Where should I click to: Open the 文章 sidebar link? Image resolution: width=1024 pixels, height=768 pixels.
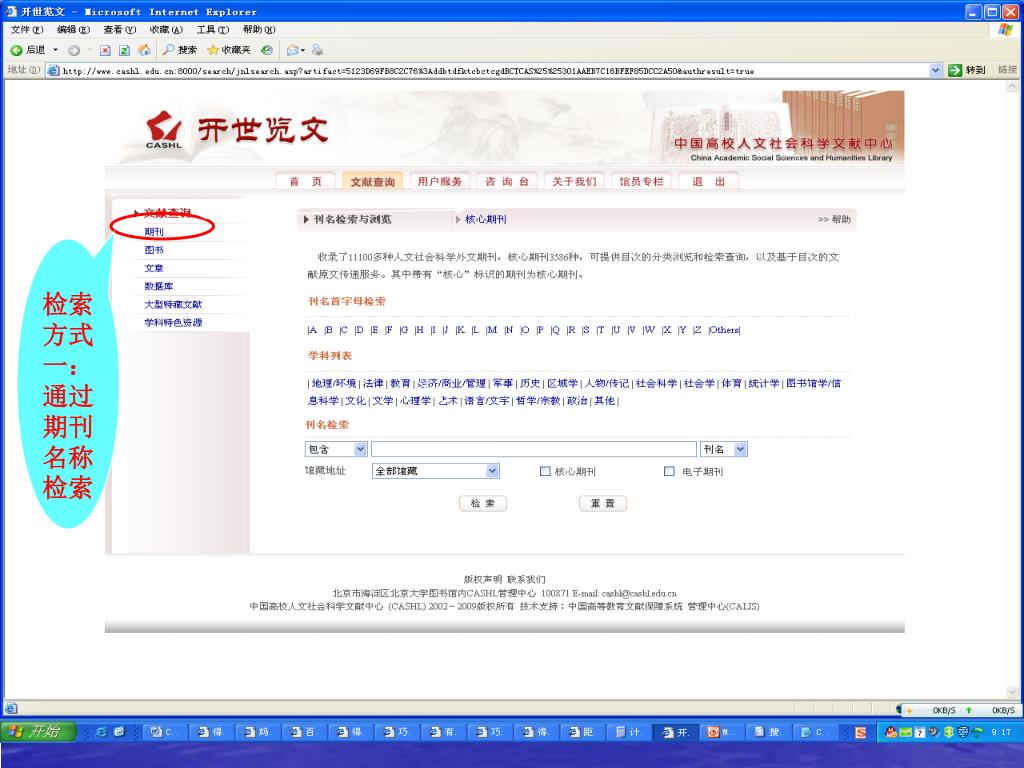pyautogui.click(x=154, y=268)
